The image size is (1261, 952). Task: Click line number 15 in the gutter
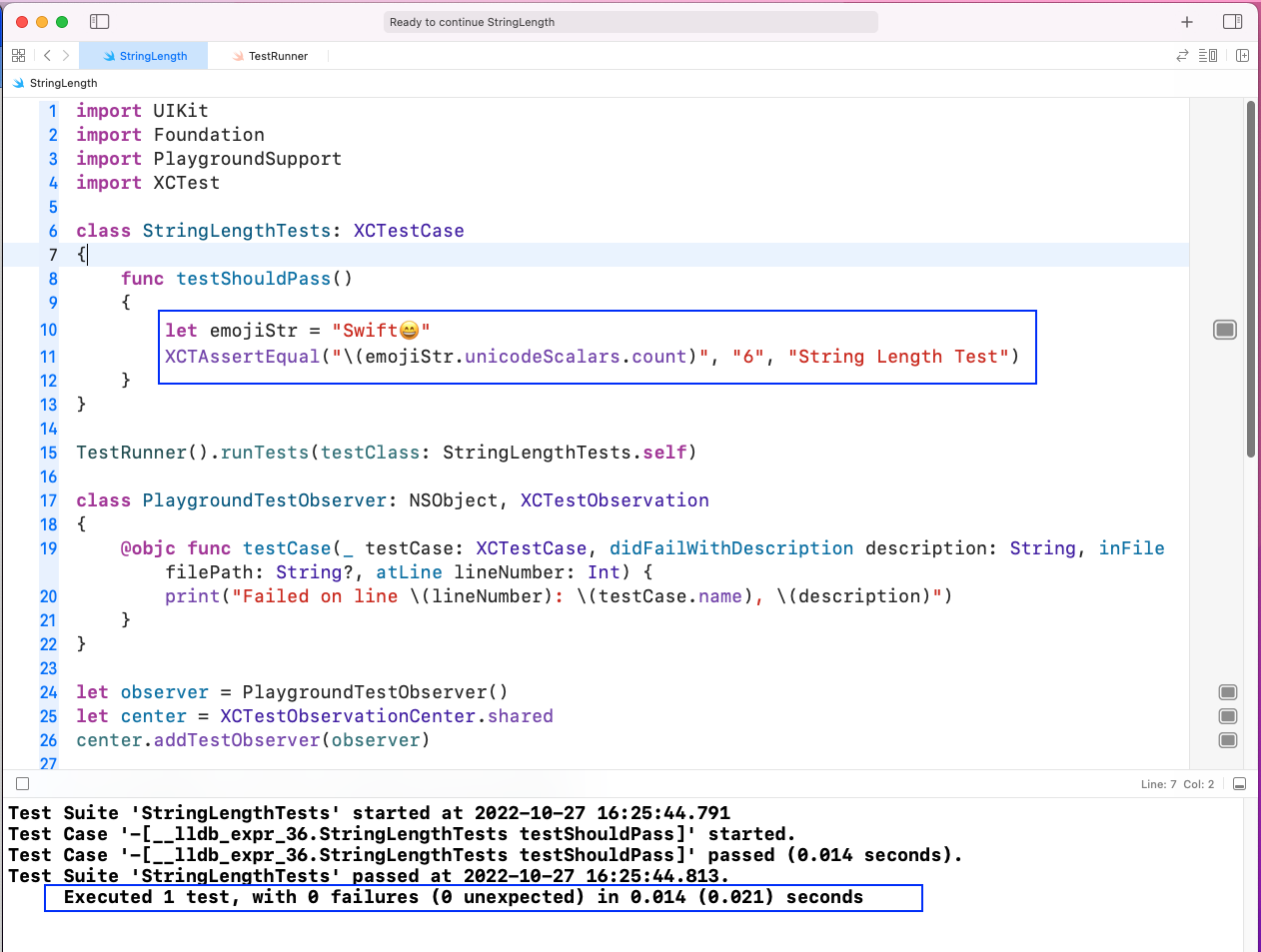tap(49, 453)
